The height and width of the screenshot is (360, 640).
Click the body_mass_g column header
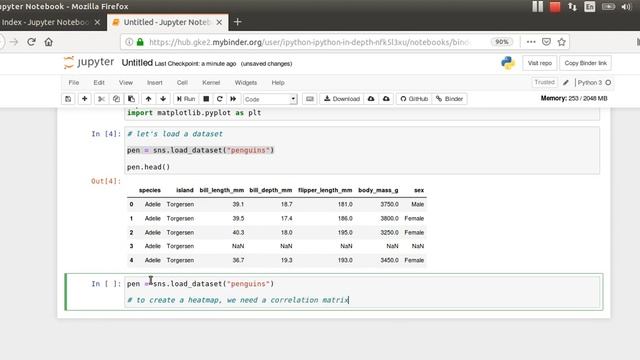[x=378, y=190]
